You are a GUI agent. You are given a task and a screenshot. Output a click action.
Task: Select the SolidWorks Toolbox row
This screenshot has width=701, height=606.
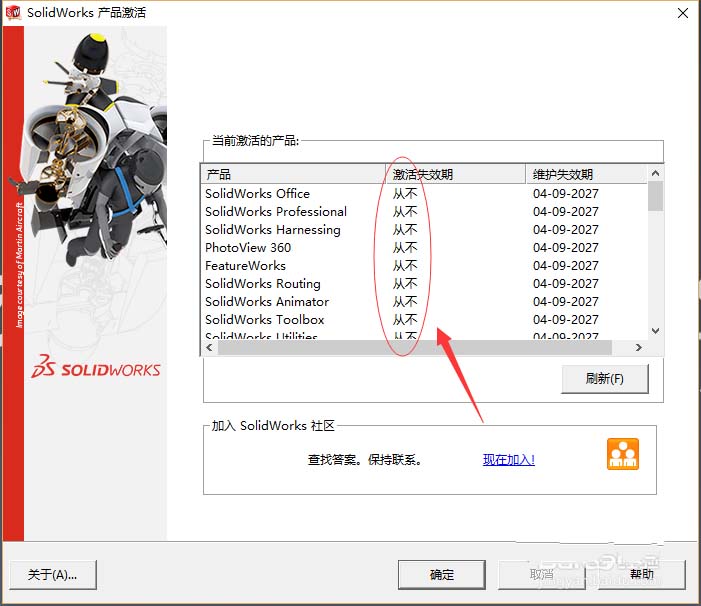(x=424, y=320)
